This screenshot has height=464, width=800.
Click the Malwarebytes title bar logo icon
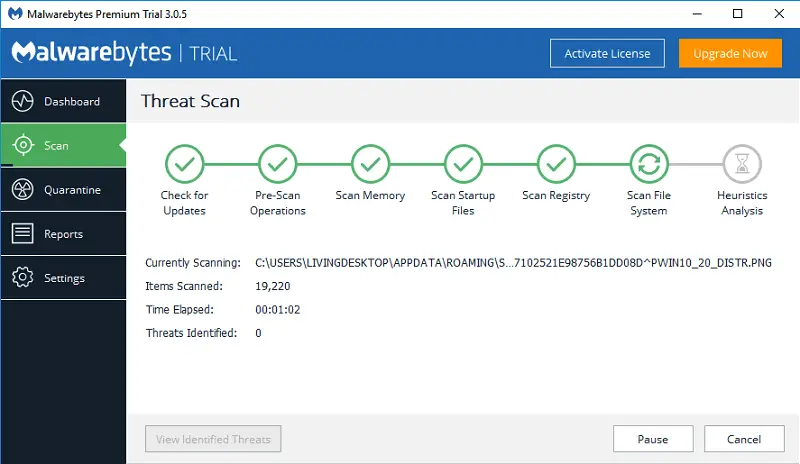(x=15, y=14)
